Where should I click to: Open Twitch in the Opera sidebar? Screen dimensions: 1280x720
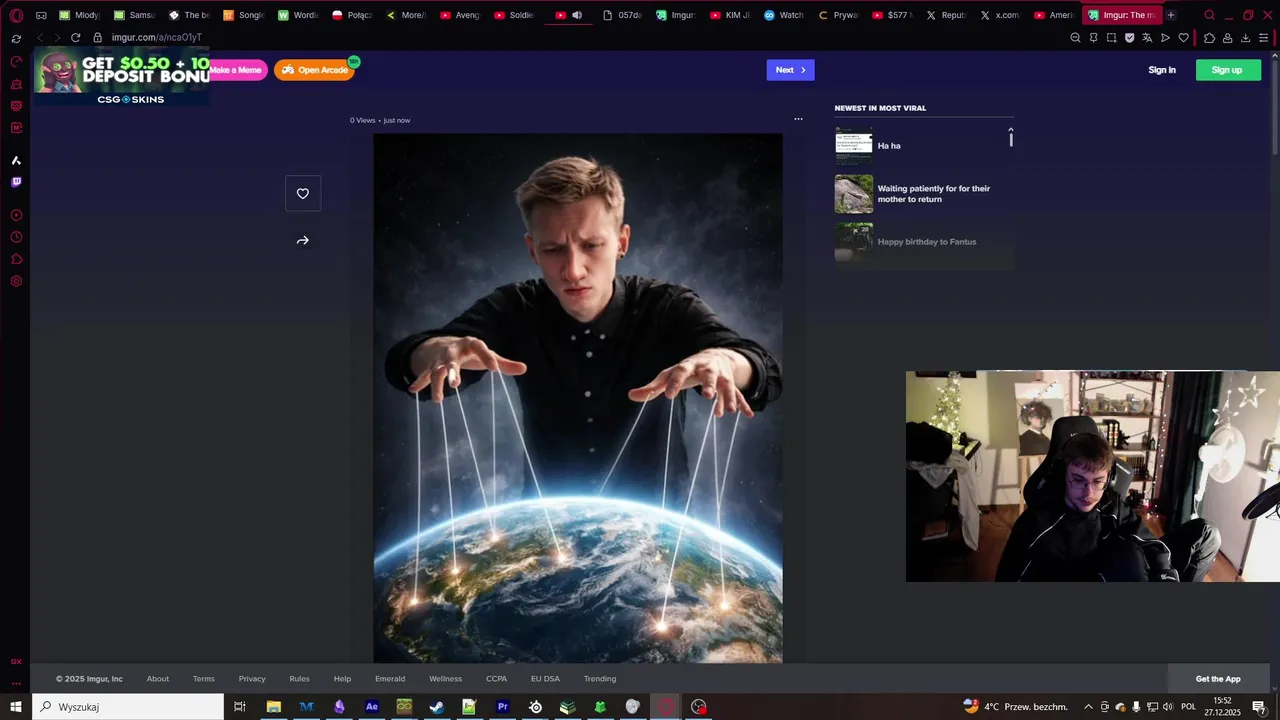(16, 182)
